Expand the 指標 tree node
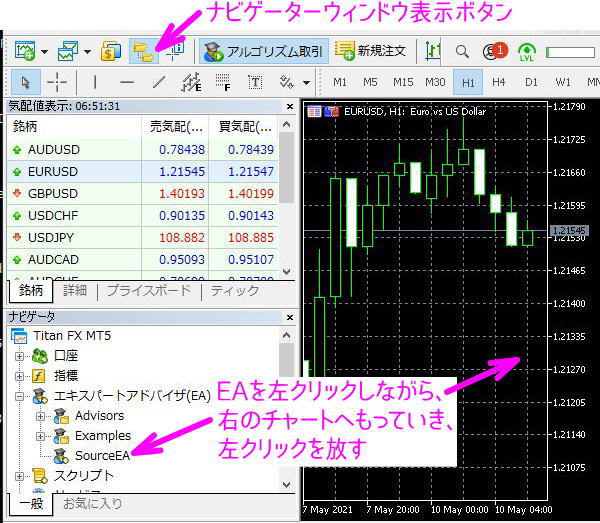This screenshot has height=523, width=600. pos(19,376)
